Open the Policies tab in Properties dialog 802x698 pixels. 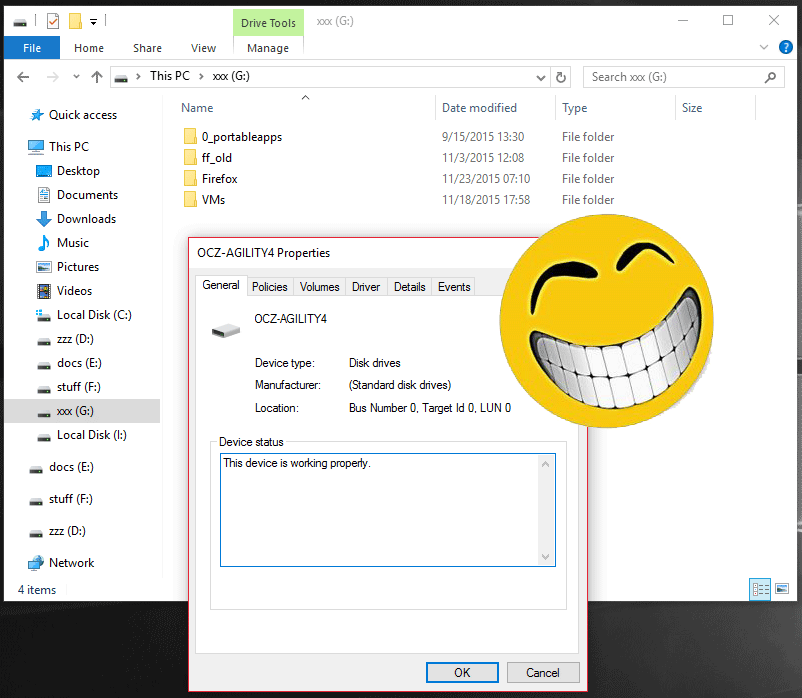[x=270, y=287]
